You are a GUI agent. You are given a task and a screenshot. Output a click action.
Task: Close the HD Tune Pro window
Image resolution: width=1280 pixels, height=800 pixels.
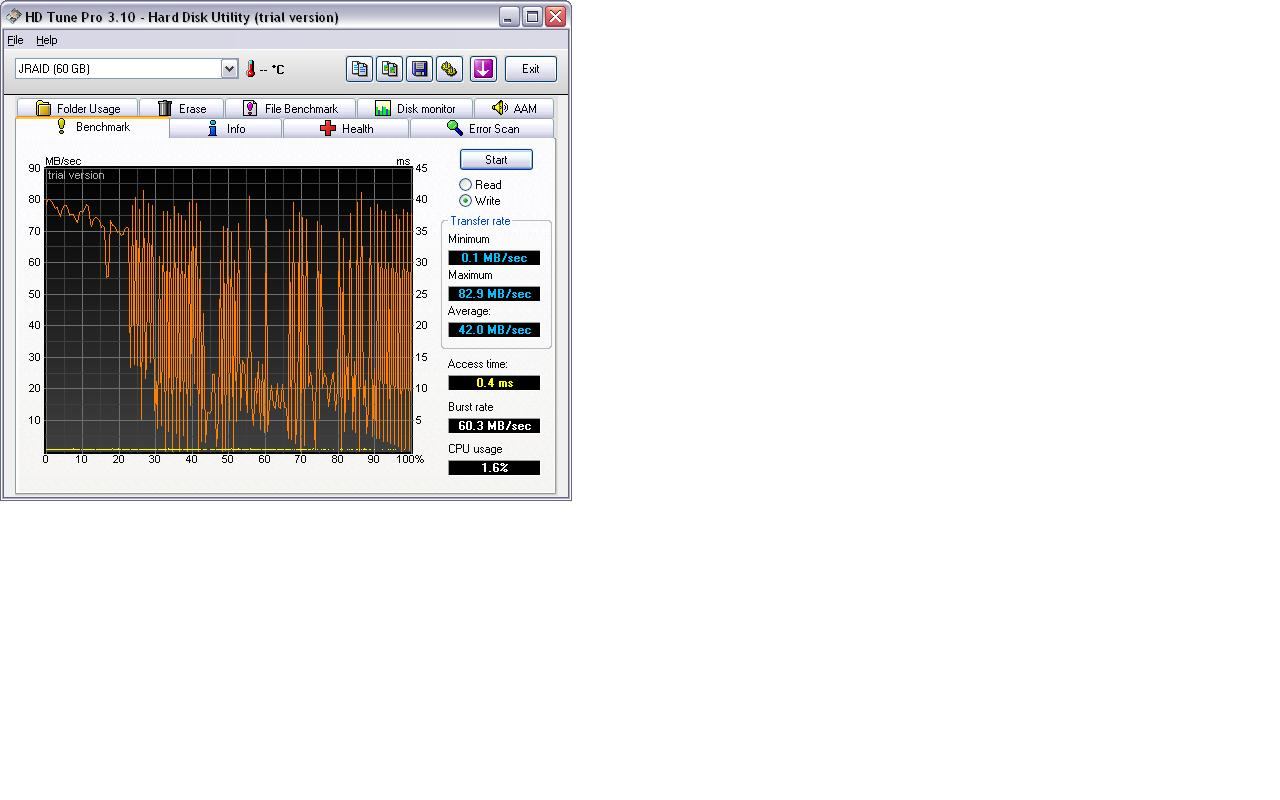556,16
